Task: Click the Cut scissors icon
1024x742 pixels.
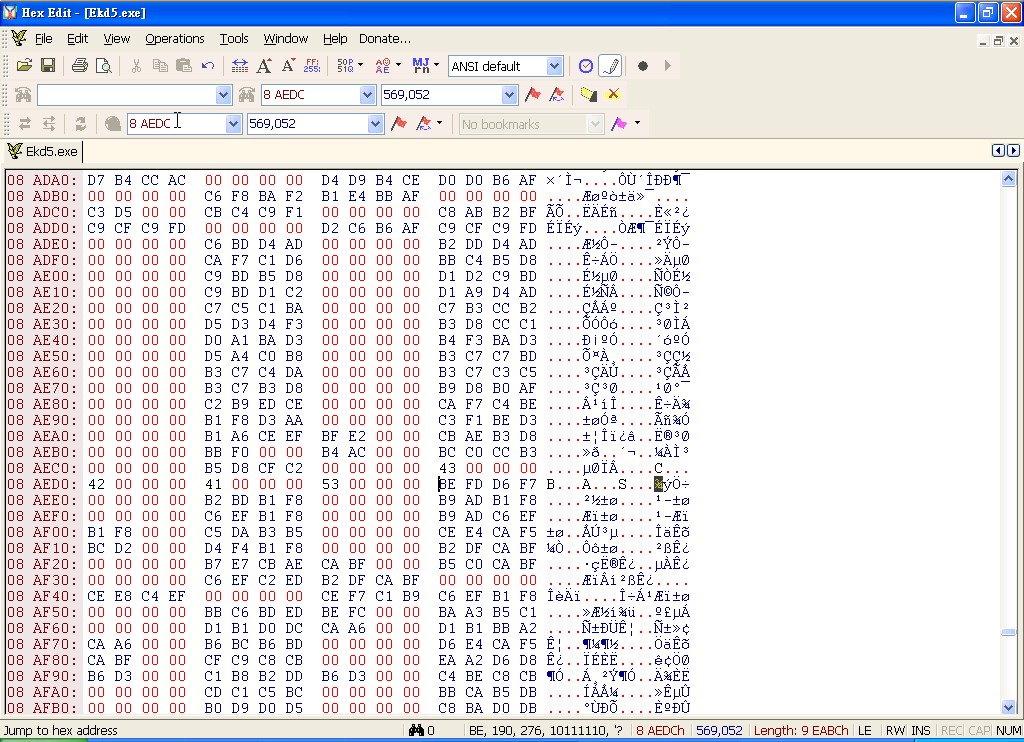Action: click(136, 65)
